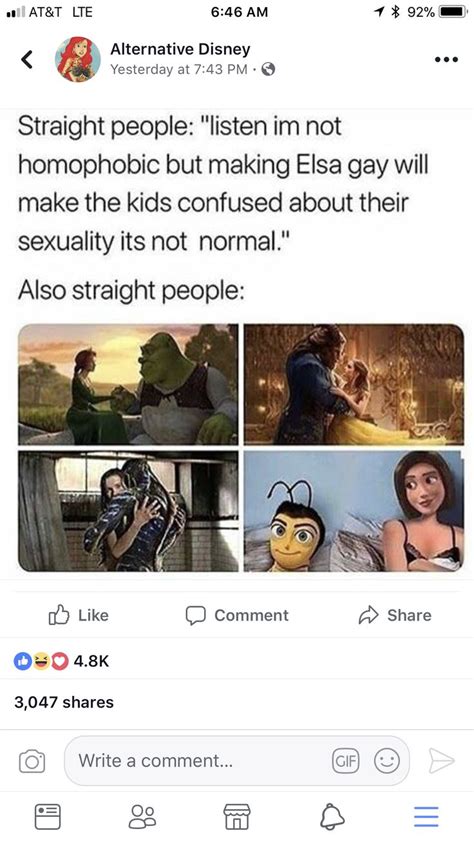The width and height of the screenshot is (474, 842).
Task: Tap the public globe privacy icon
Action: click(268, 69)
